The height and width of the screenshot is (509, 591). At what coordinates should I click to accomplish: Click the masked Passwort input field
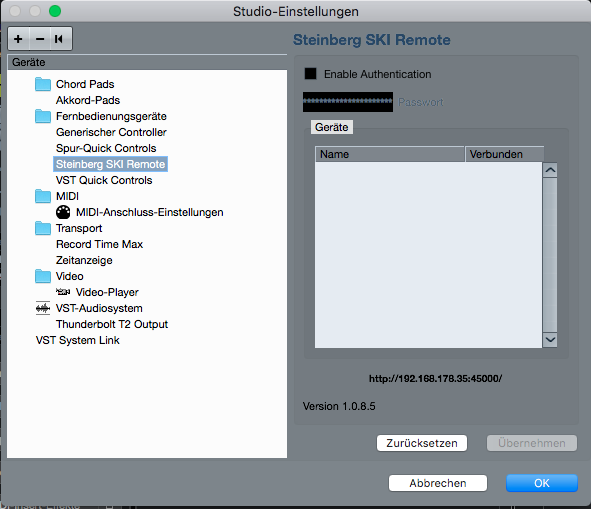tap(348, 102)
